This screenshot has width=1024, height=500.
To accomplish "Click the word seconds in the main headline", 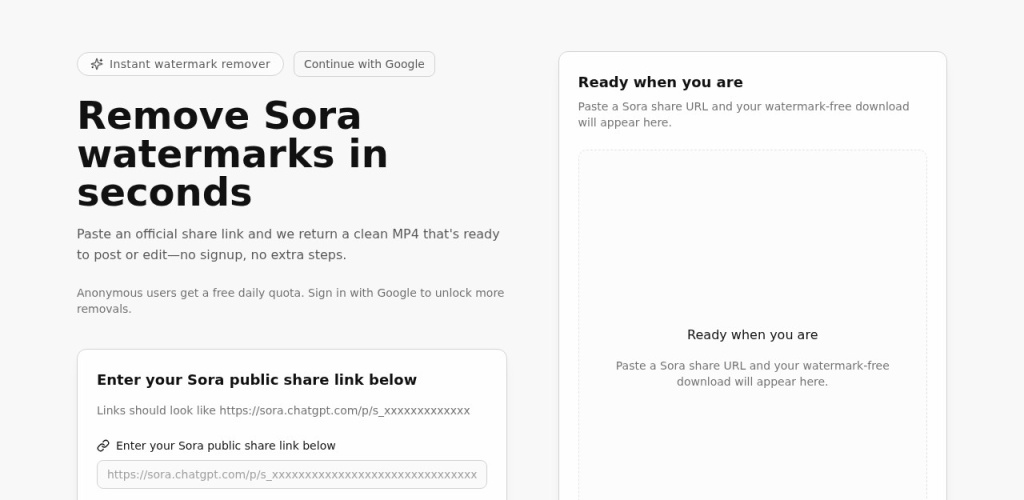I will tap(164, 191).
